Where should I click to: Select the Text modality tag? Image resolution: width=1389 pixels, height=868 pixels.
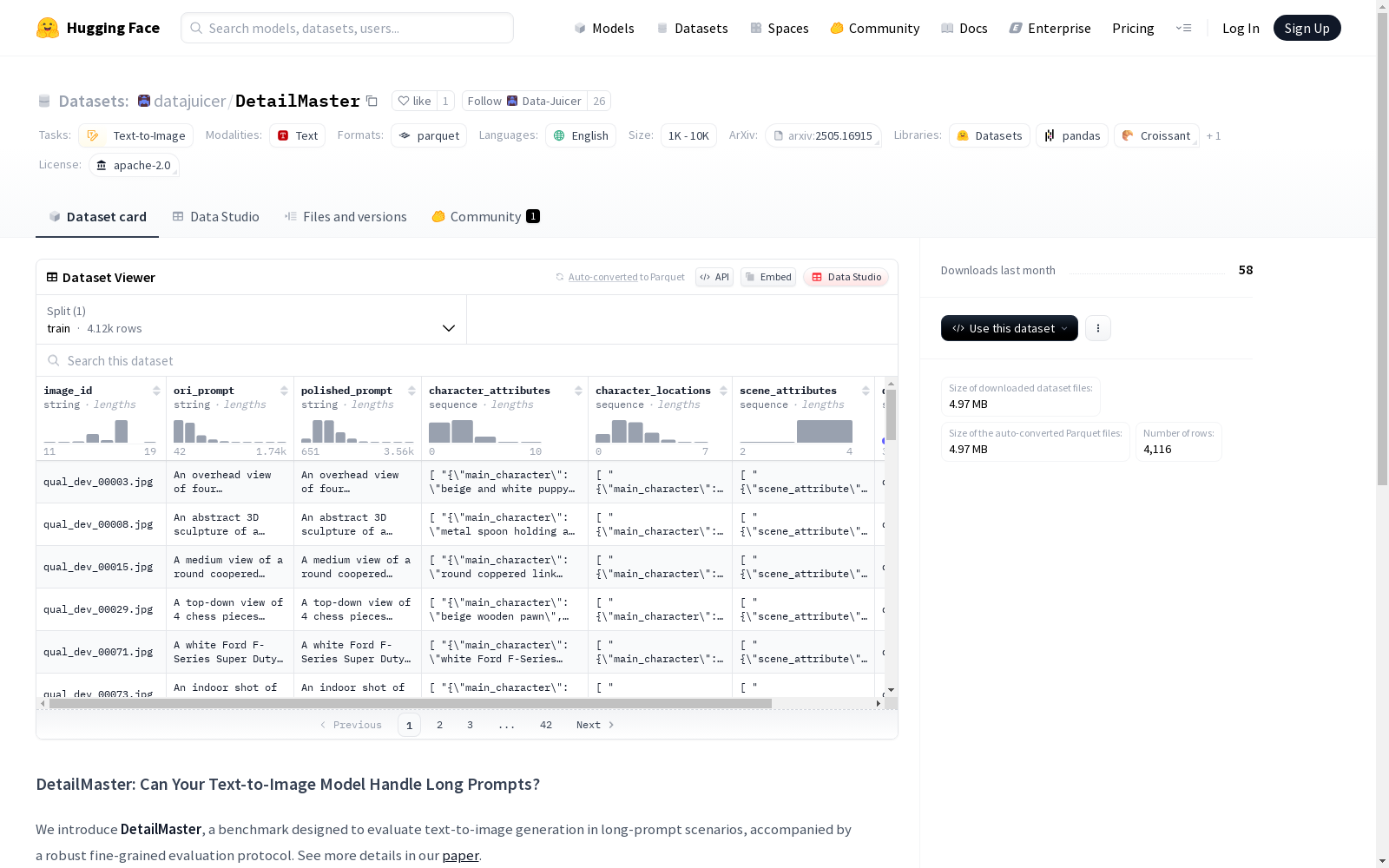pyautogui.click(x=297, y=135)
